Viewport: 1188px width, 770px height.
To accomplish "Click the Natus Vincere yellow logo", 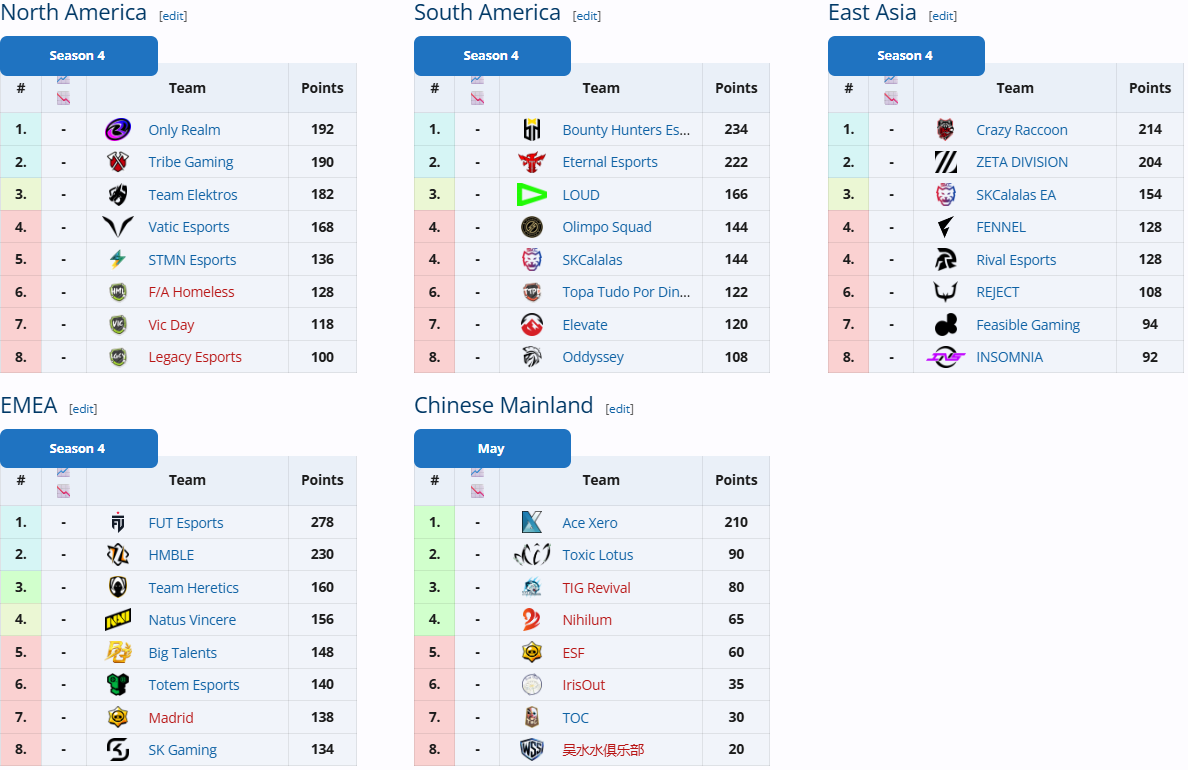I will [118, 620].
